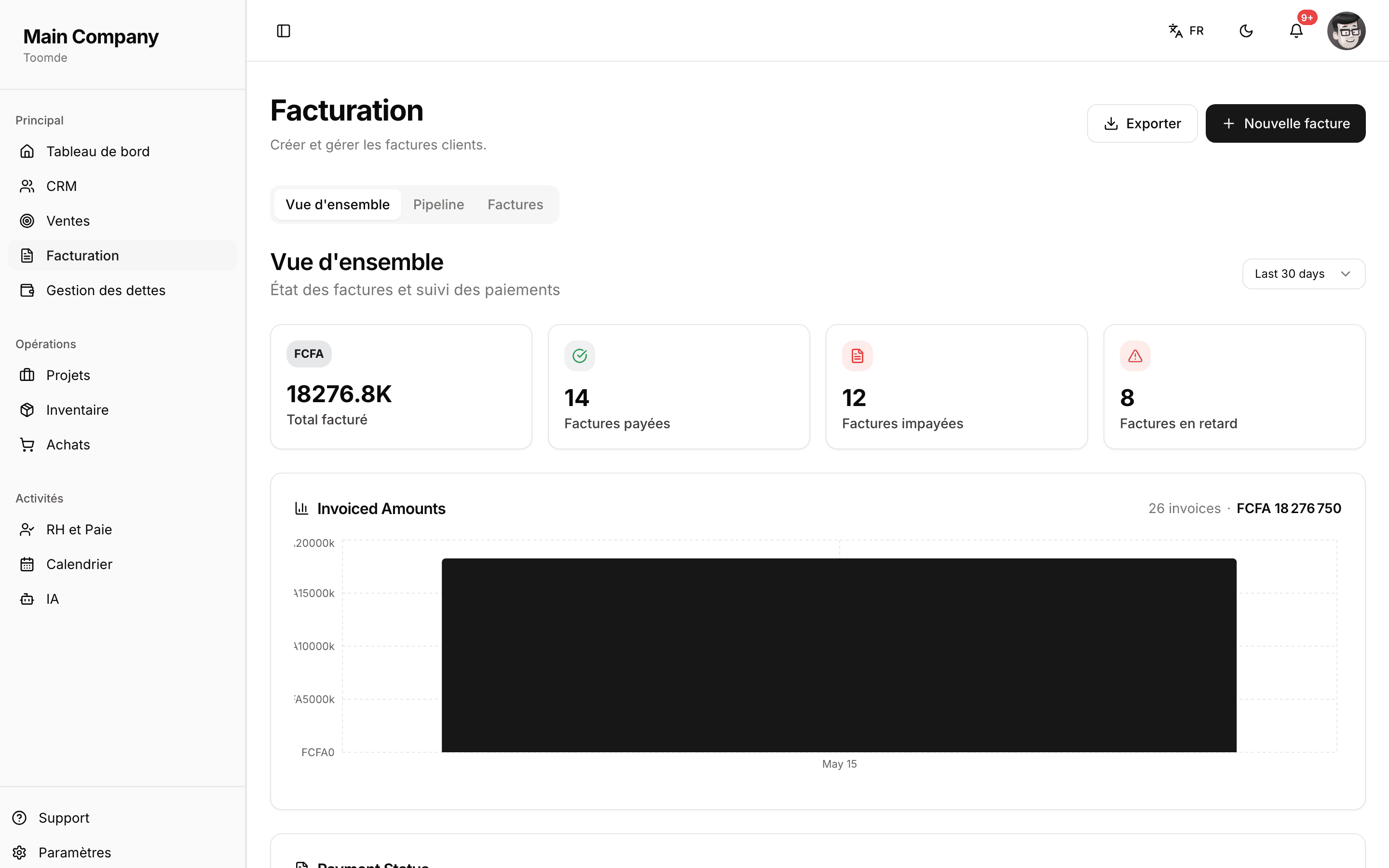1389x868 pixels.
Task: Click the red document unpaid invoices icon
Action: tap(858, 356)
